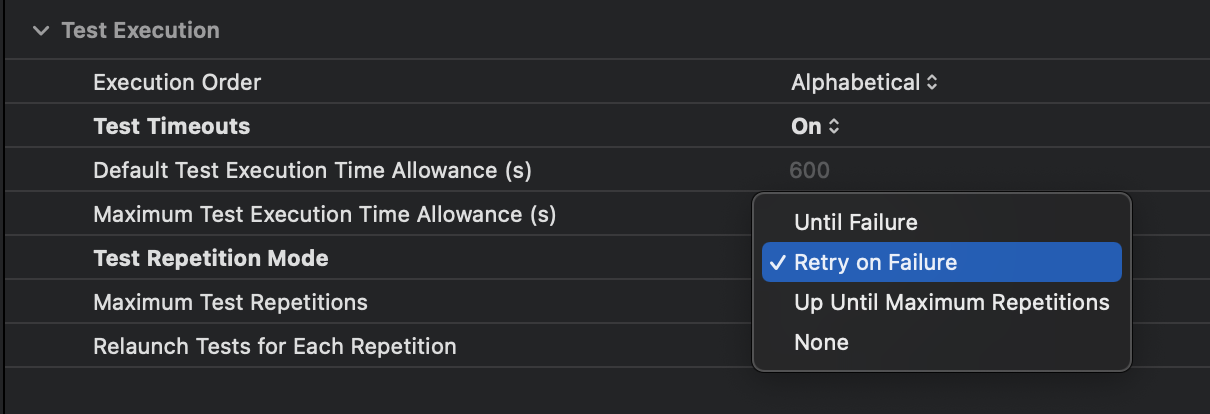Choose Until Failure from the menu
Image resolution: width=1210 pixels, height=414 pixels.
(x=855, y=222)
